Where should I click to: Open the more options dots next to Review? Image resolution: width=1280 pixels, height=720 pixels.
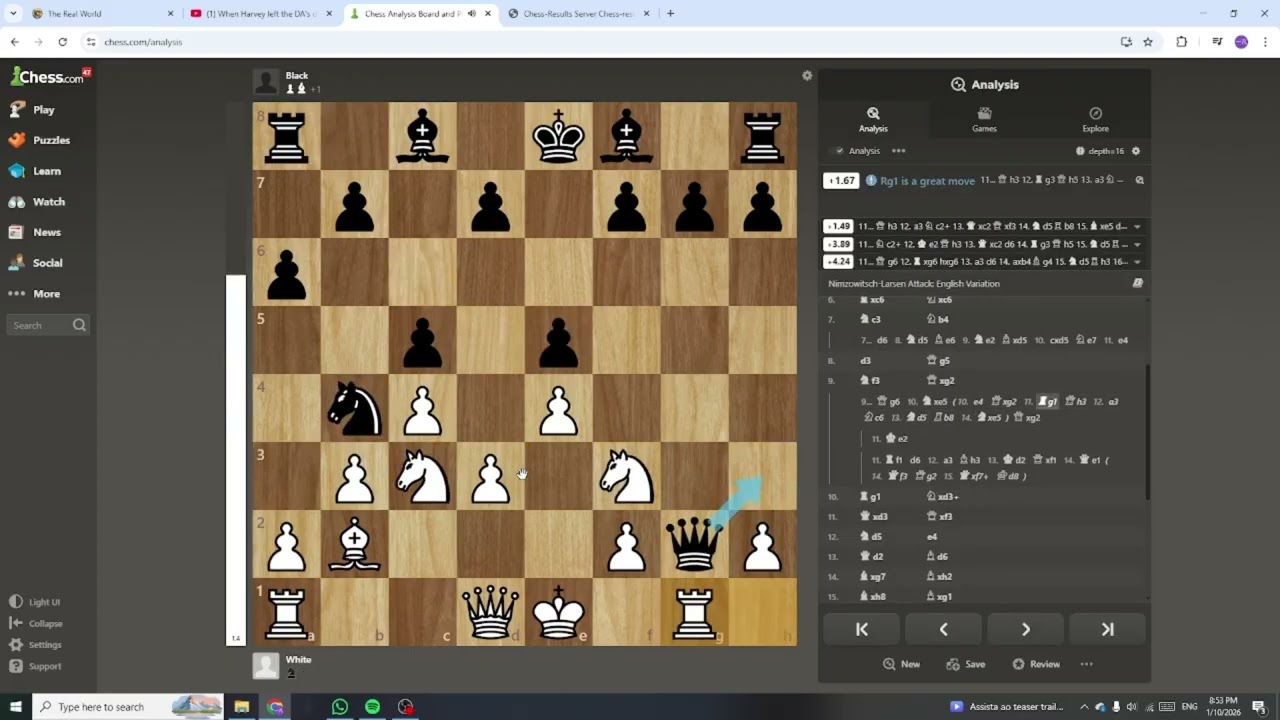click(1086, 664)
